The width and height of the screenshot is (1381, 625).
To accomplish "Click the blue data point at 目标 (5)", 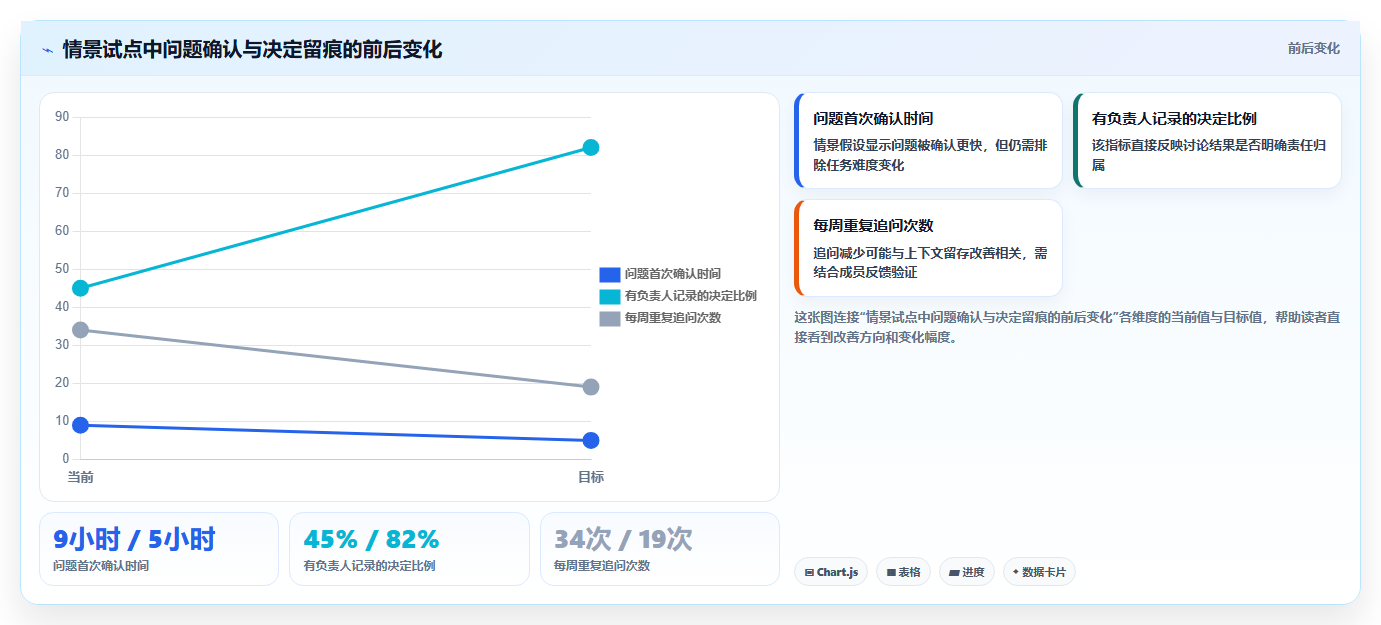I will point(591,440).
